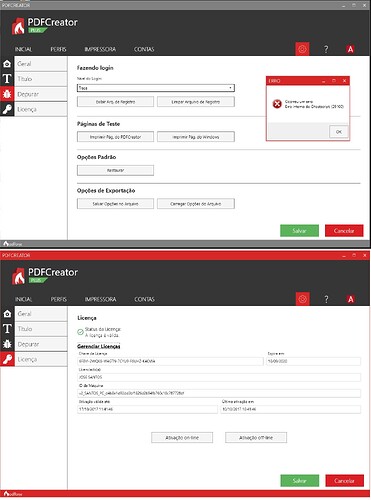Click the red settings gear in lower window

coord(303,299)
